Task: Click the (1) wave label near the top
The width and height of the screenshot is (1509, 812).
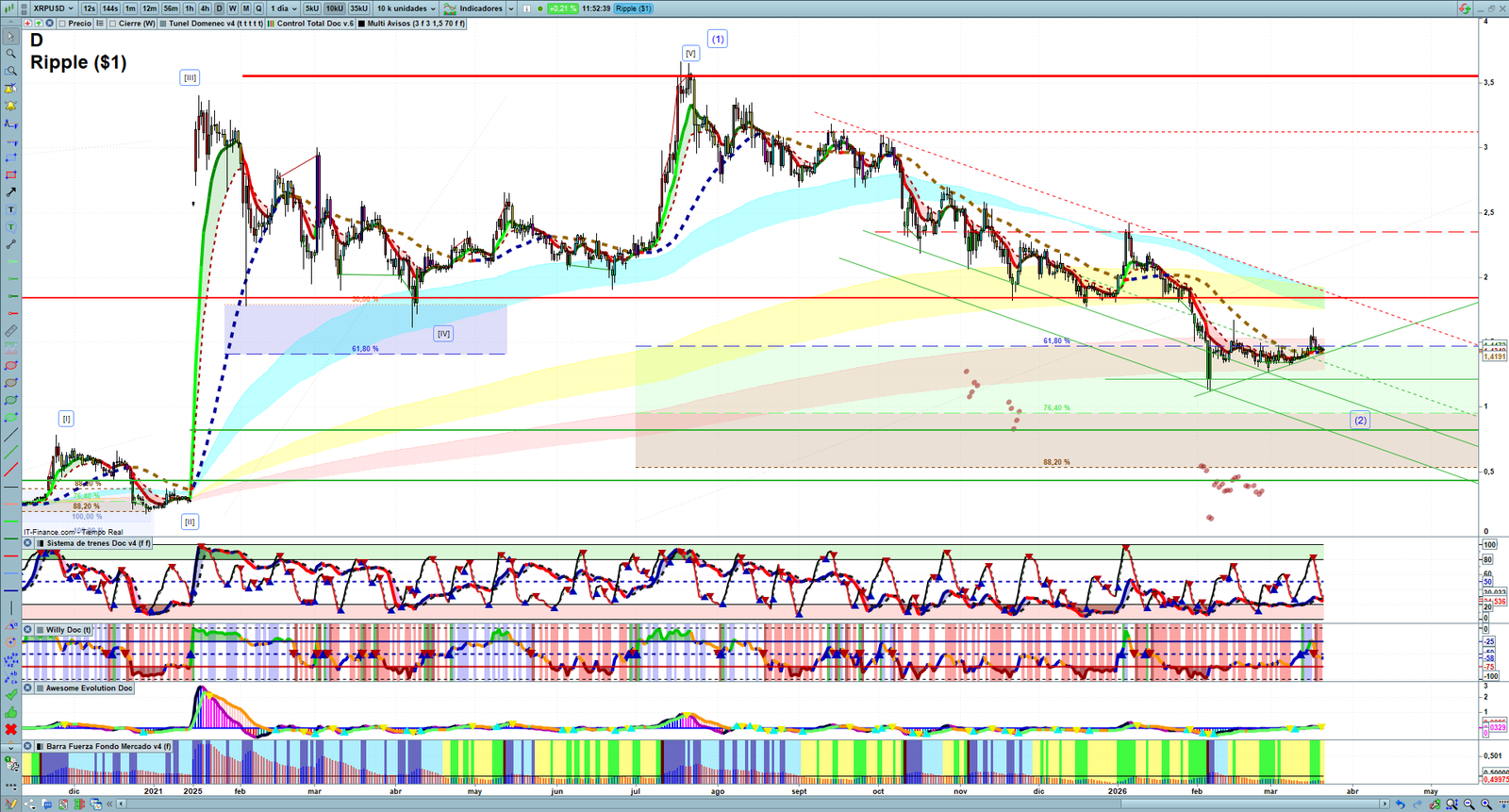Action: coord(718,40)
